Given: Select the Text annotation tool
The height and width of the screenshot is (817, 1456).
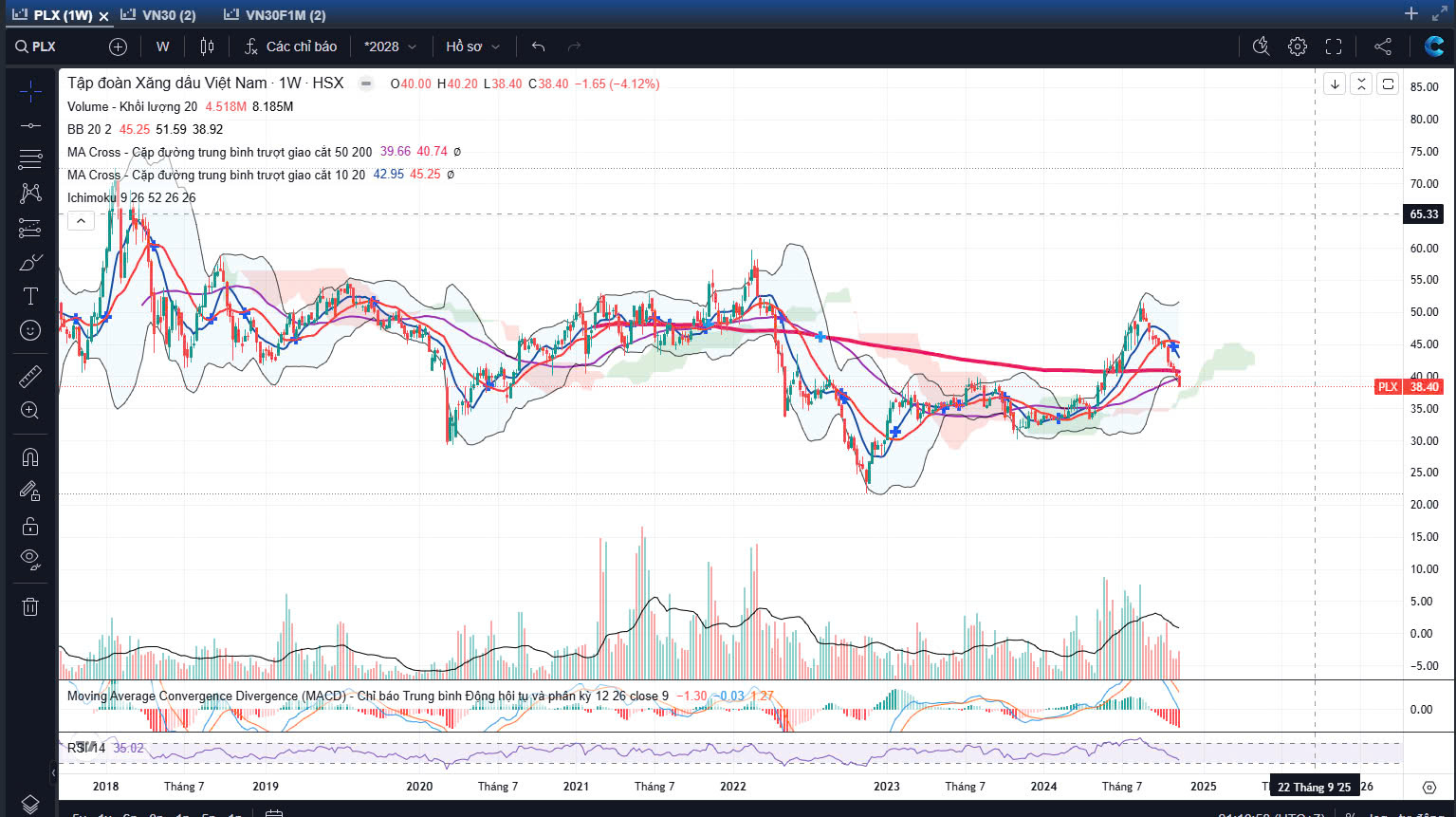Looking at the screenshot, I should tap(30, 296).
